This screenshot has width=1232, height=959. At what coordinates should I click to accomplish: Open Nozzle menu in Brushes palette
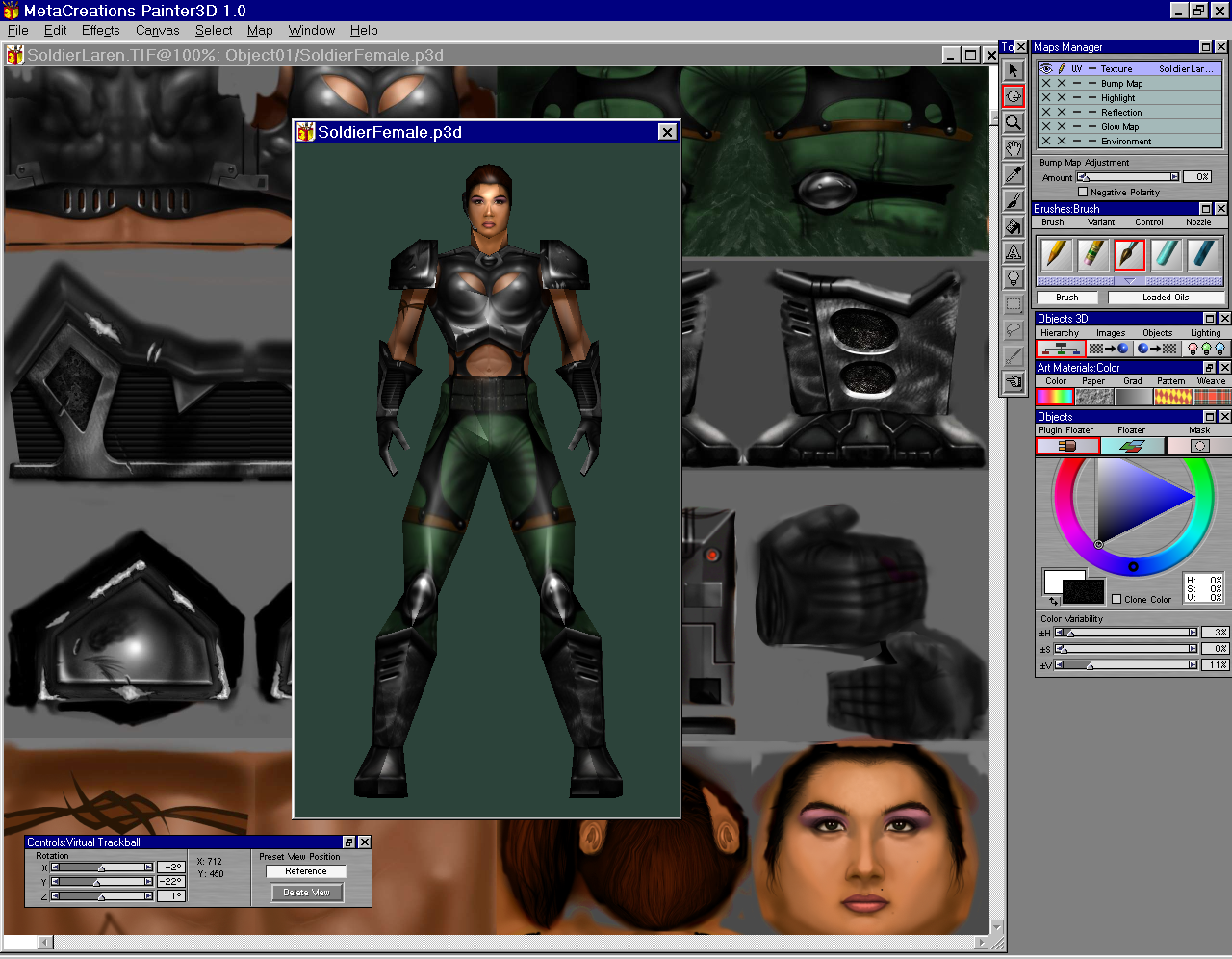point(1198,222)
